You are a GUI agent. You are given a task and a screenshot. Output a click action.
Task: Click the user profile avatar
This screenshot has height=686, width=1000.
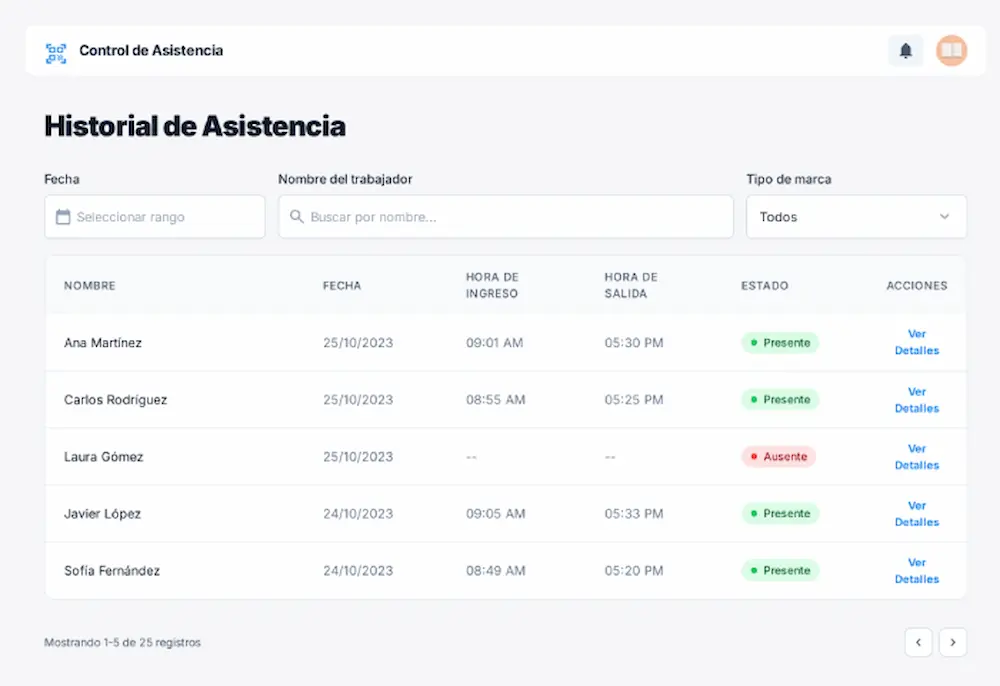tap(951, 50)
